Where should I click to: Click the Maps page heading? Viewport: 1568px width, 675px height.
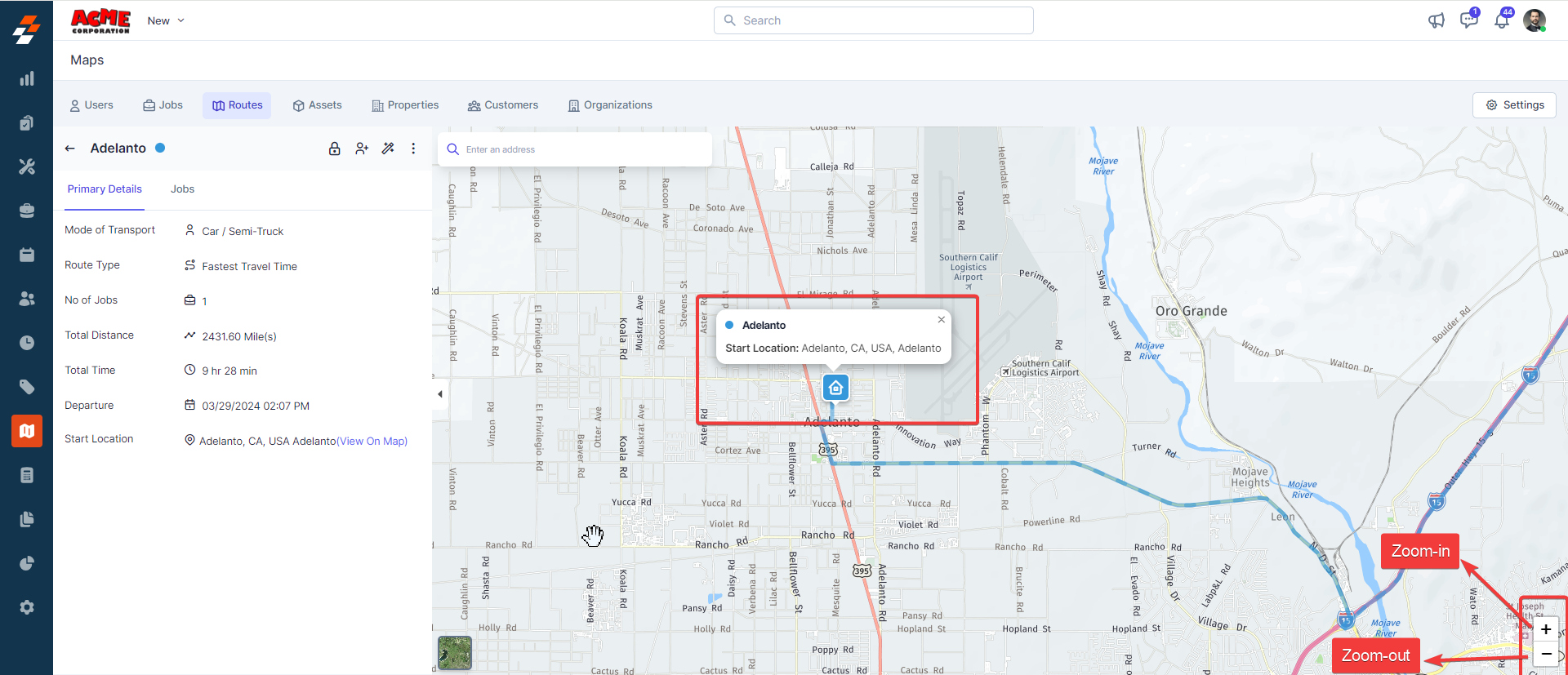point(87,60)
